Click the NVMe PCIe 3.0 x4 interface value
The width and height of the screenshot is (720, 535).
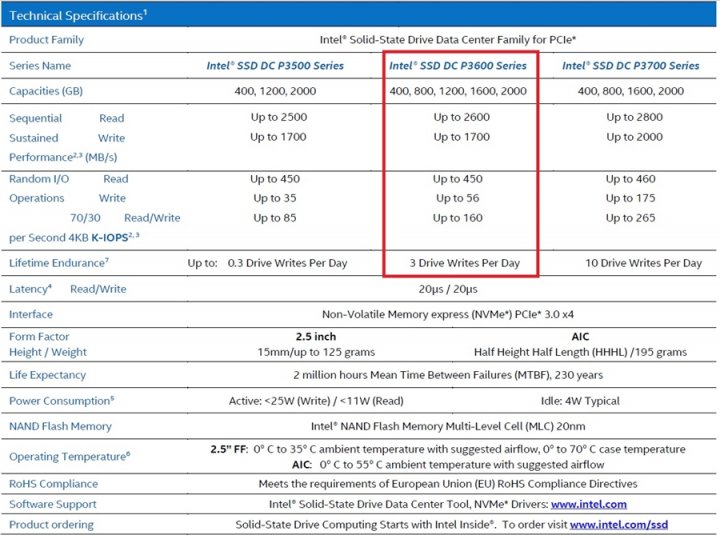click(x=448, y=315)
